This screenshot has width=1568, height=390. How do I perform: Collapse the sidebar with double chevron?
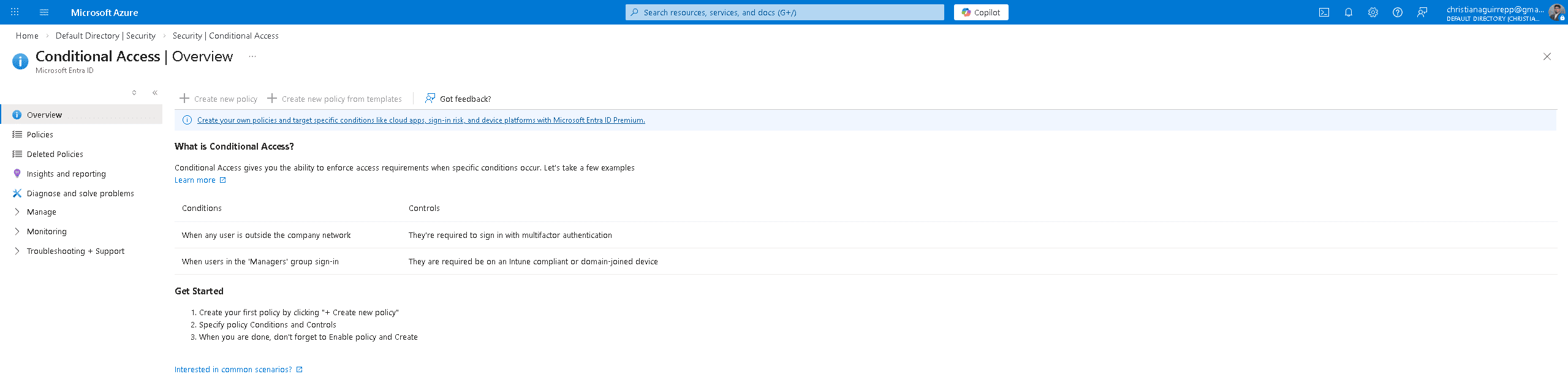tap(155, 93)
